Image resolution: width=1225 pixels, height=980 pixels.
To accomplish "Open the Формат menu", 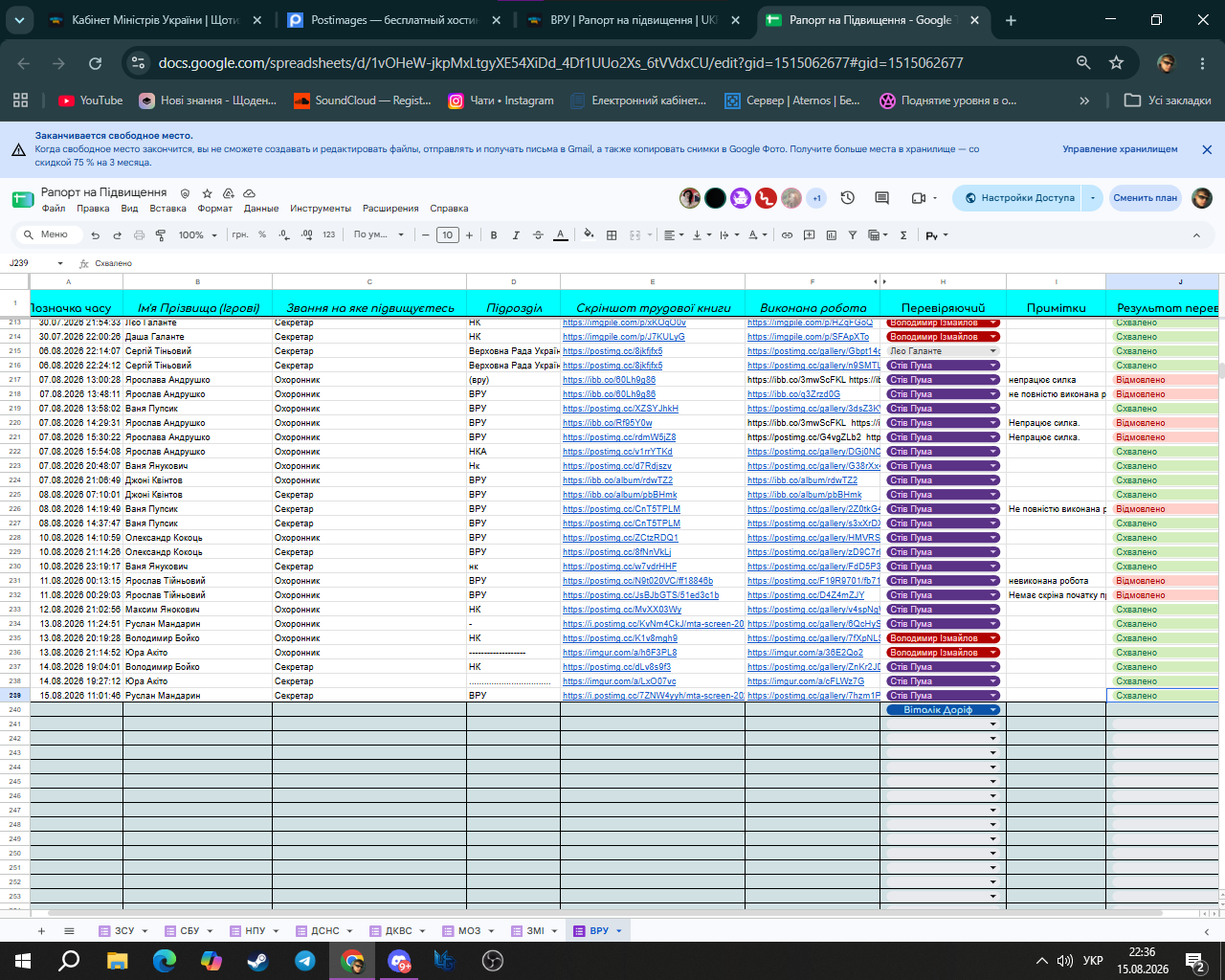I will click(x=215, y=209).
